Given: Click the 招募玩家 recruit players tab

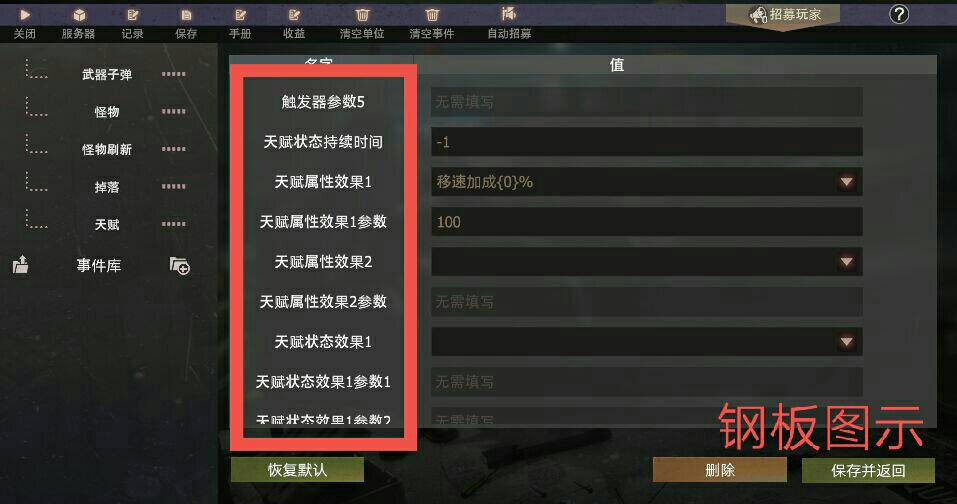Looking at the screenshot, I should click(783, 15).
